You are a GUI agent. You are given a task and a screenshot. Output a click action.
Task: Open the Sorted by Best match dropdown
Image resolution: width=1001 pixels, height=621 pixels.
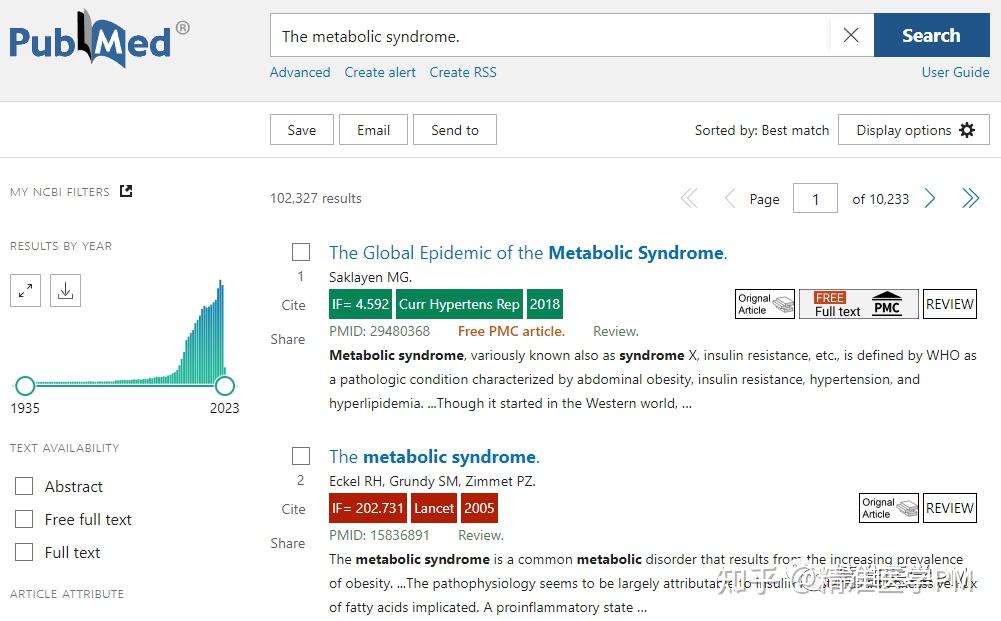coord(762,129)
